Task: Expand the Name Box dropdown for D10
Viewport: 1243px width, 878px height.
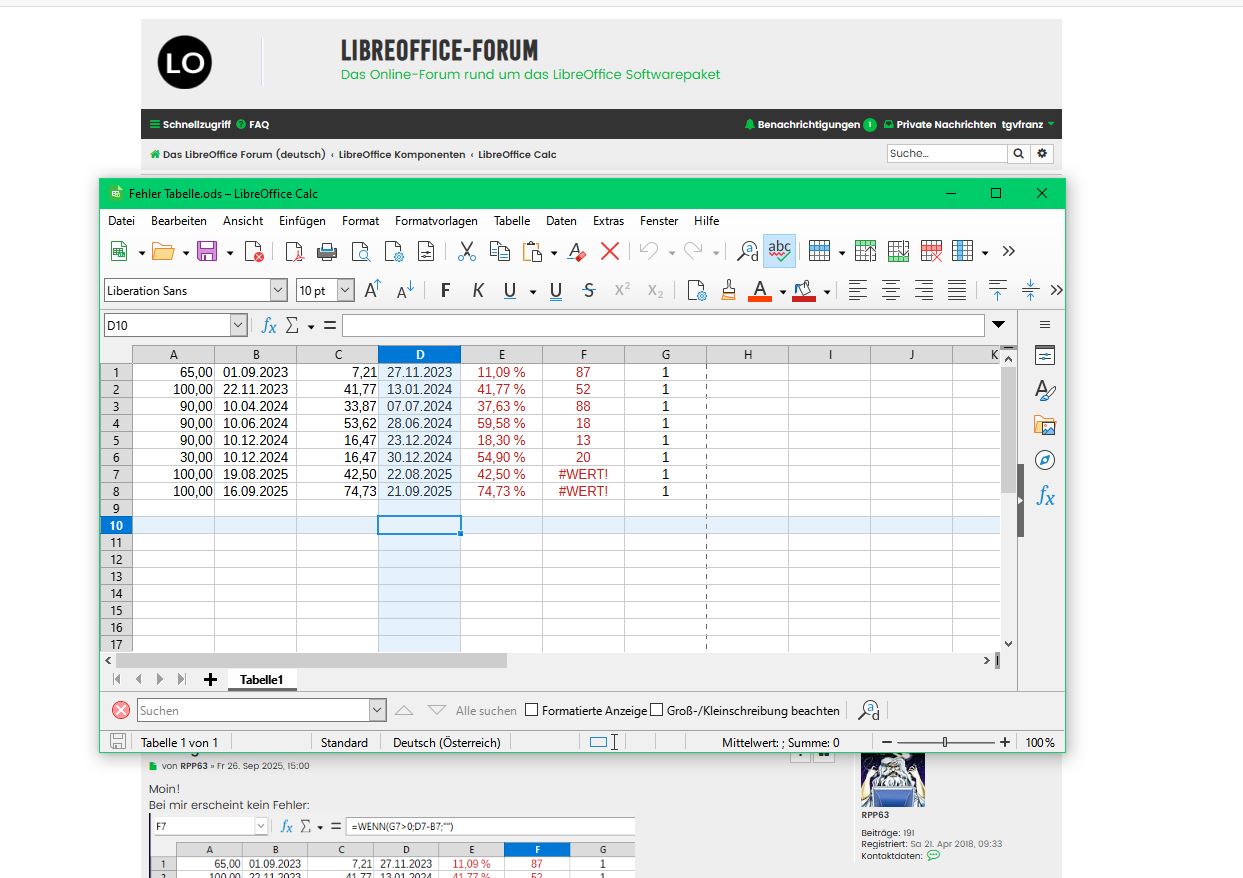Action: pos(238,326)
